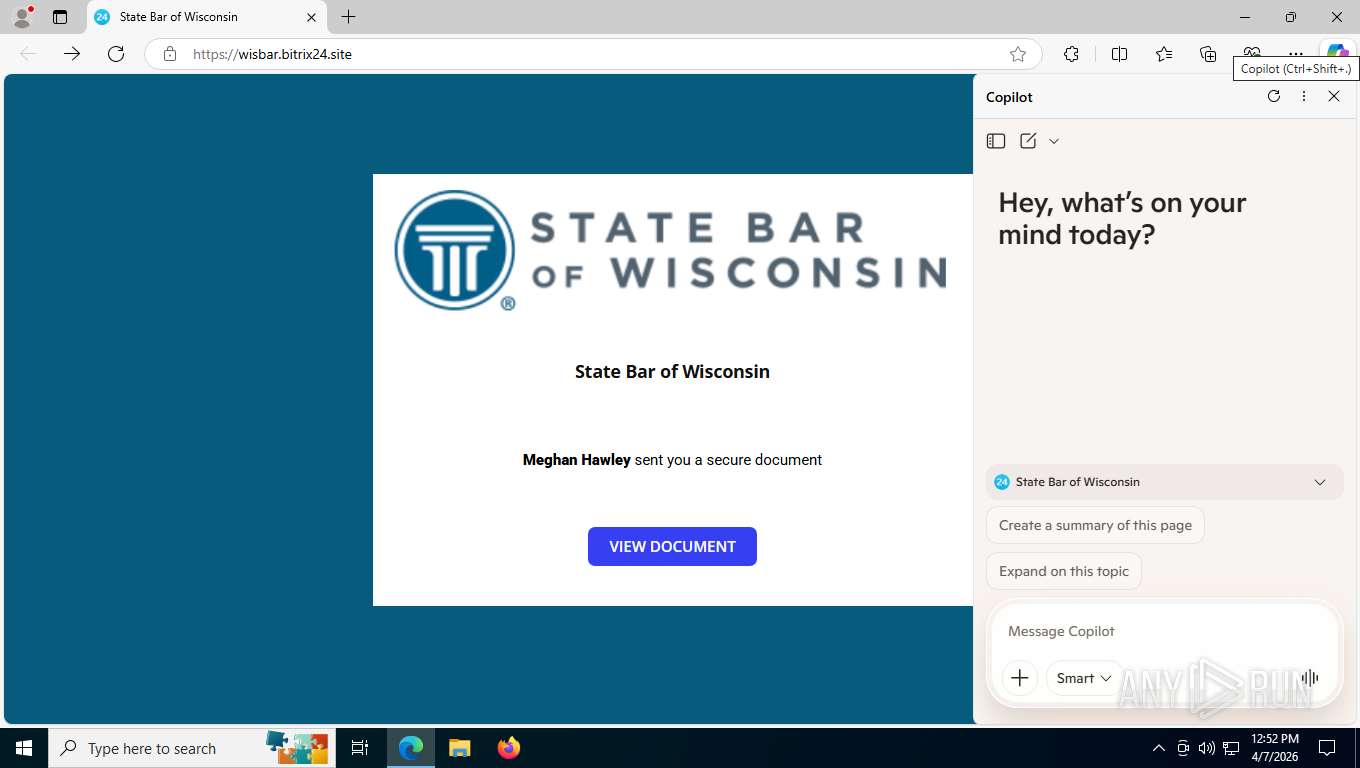Click the VIEW DOCUMENT button

672,546
